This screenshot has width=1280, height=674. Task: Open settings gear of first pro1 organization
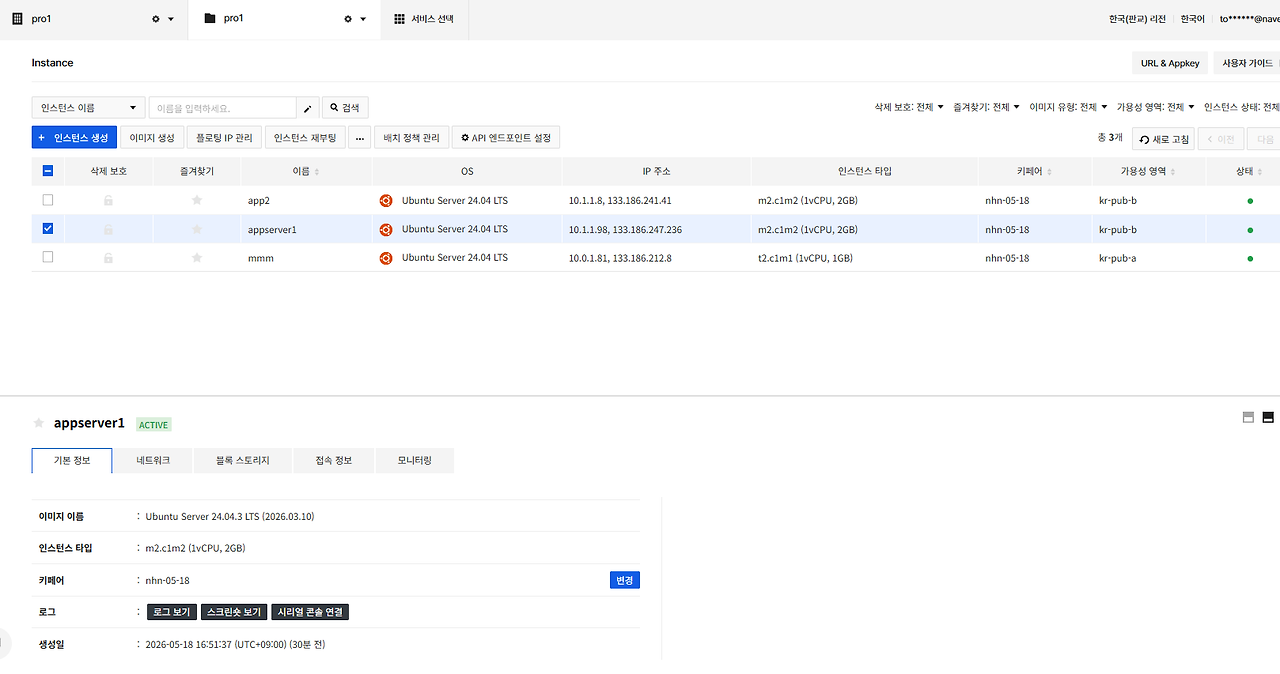(155, 19)
